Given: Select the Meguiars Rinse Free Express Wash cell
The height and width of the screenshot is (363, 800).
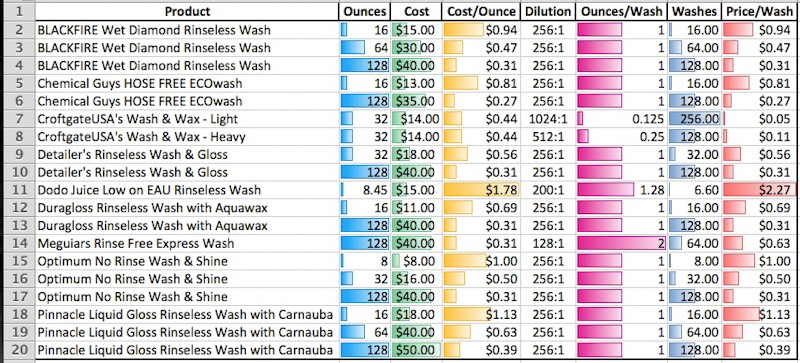Looking at the screenshot, I should (x=187, y=244).
